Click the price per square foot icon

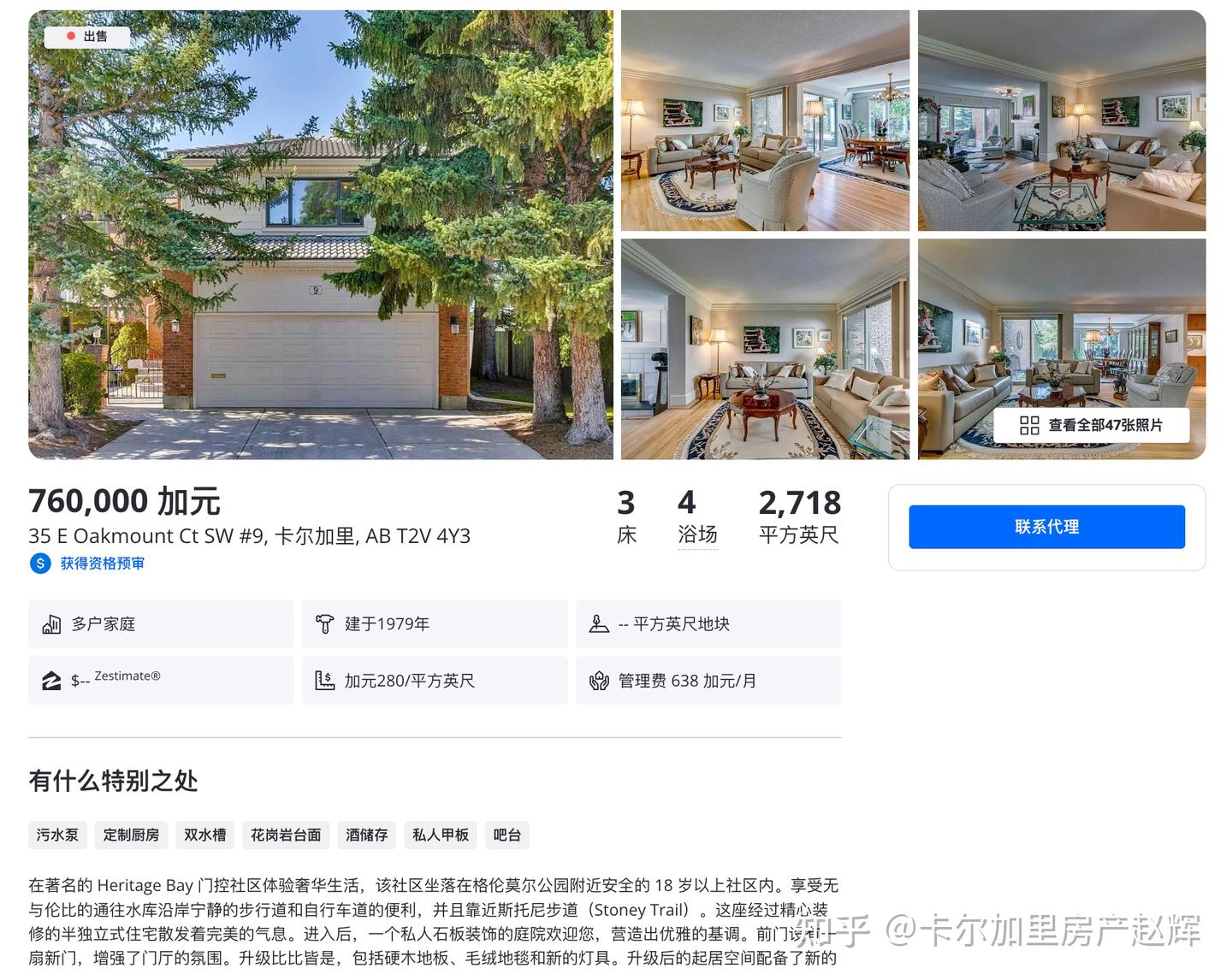pos(324,681)
